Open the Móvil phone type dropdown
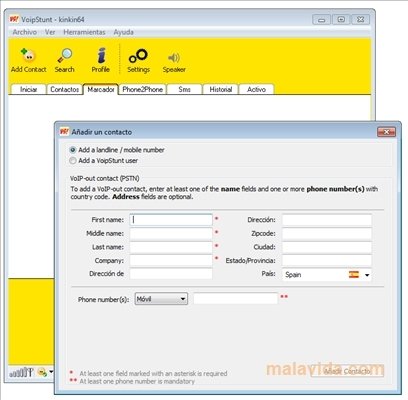The width and height of the screenshot is (408, 400). [x=161, y=299]
